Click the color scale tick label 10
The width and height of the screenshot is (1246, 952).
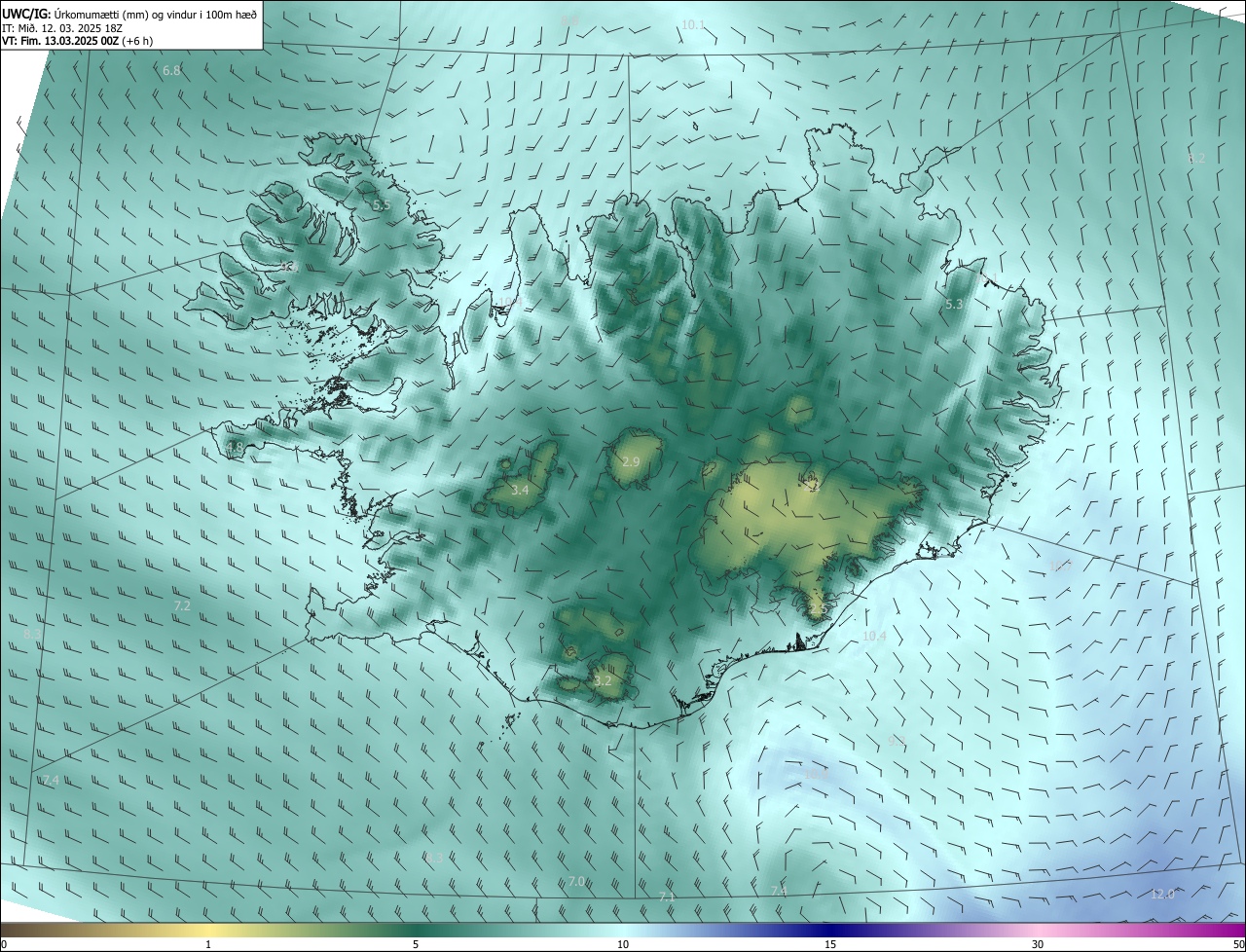tap(623, 944)
